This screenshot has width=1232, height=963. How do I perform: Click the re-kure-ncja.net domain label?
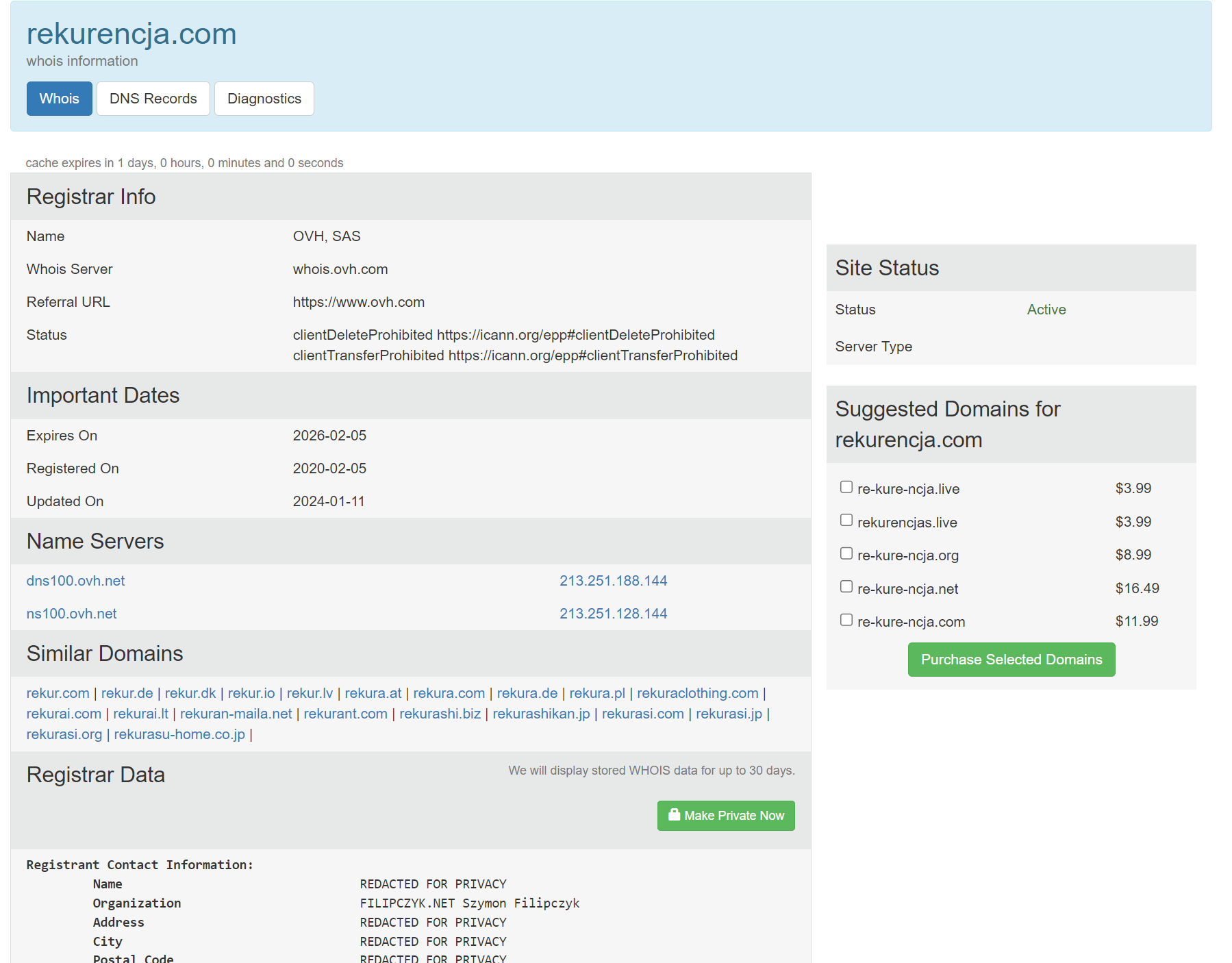[x=908, y=589]
